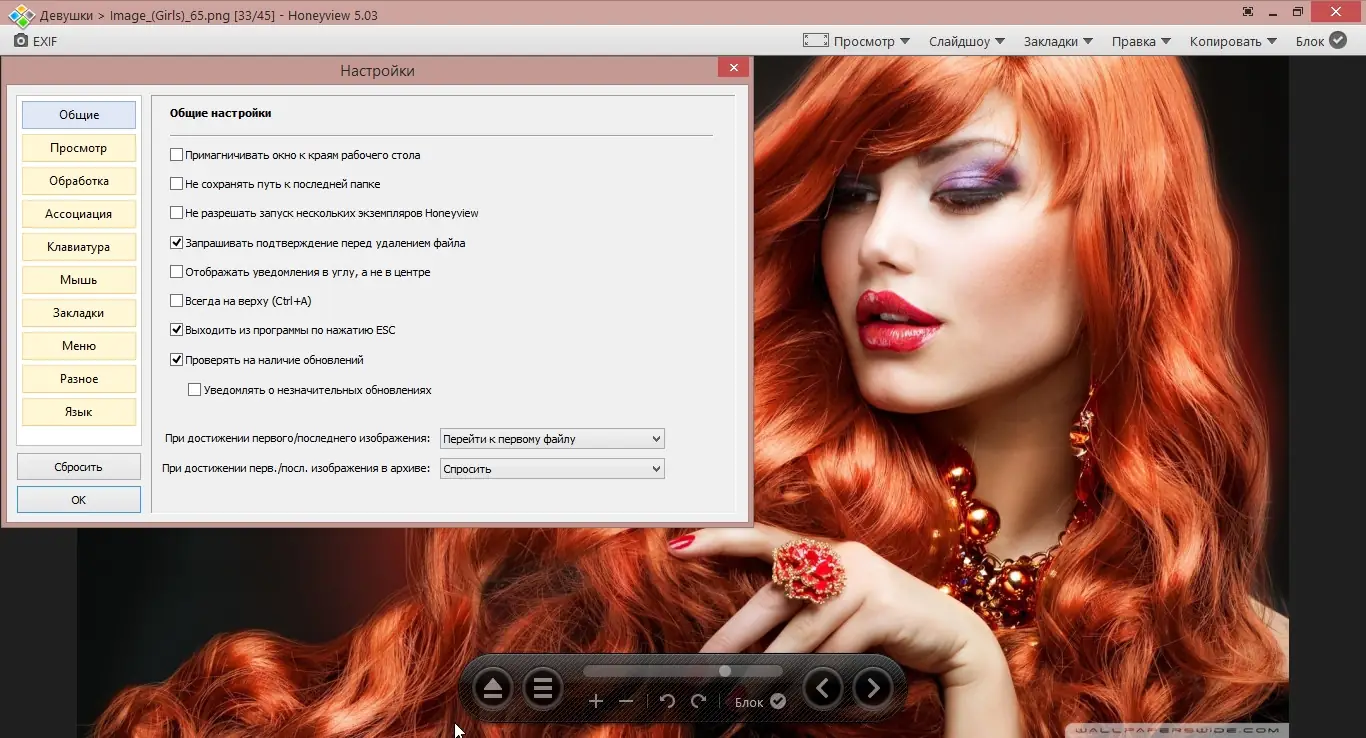Zoom out with the minus icon
This screenshot has width=1366, height=738.
click(x=626, y=701)
